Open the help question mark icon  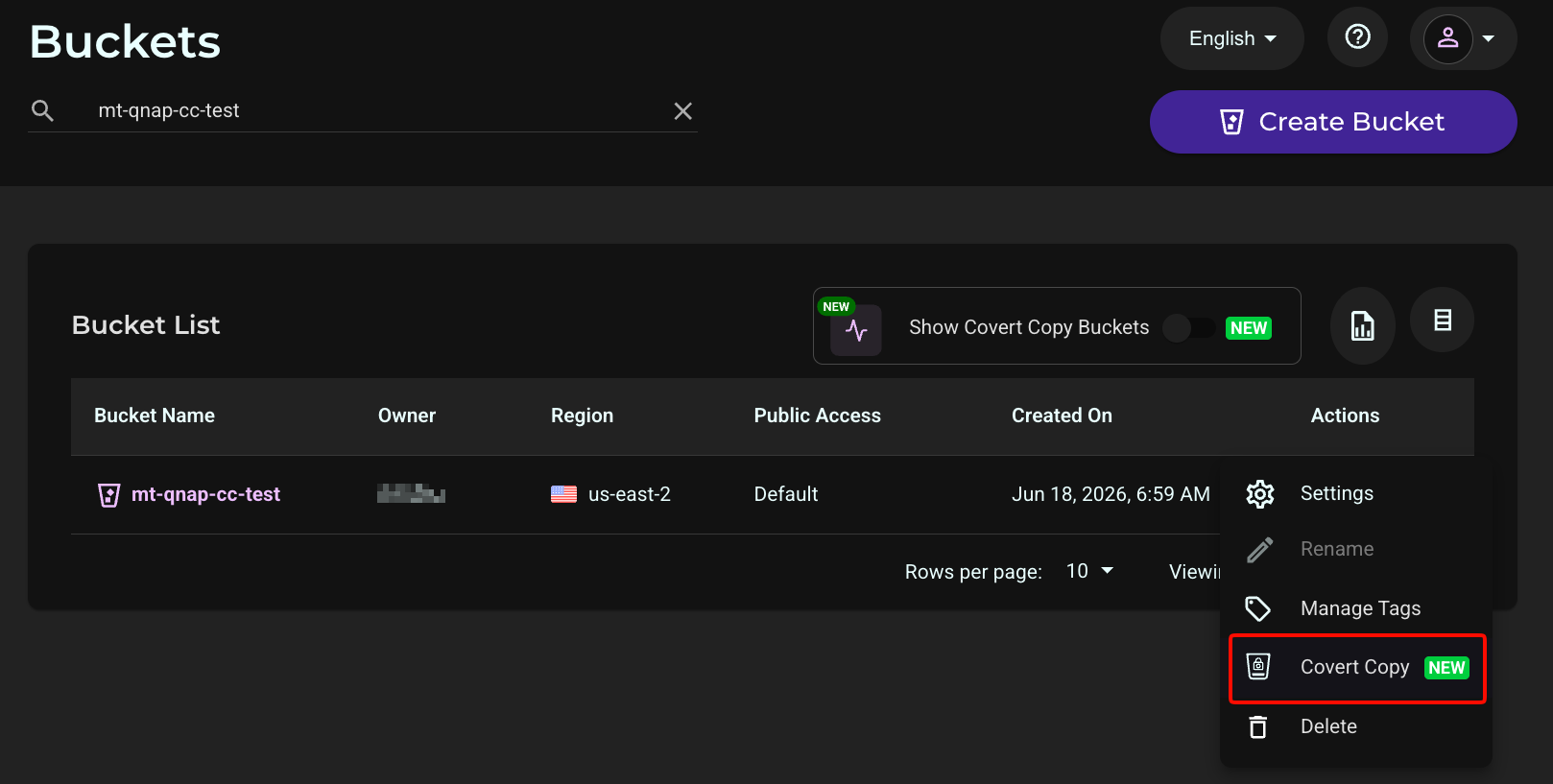(x=1357, y=37)
